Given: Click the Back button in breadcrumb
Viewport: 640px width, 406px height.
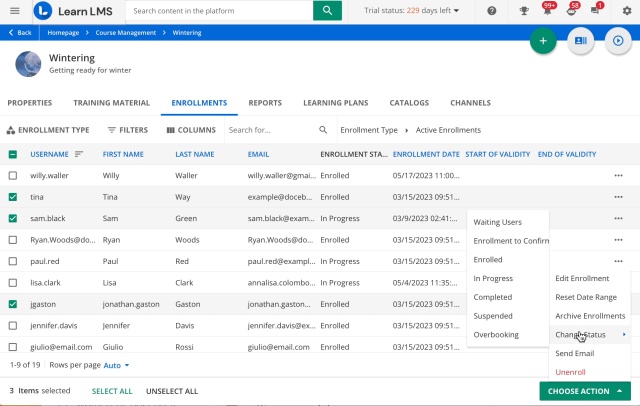Looking at the screenshot, I should [19, 32].
